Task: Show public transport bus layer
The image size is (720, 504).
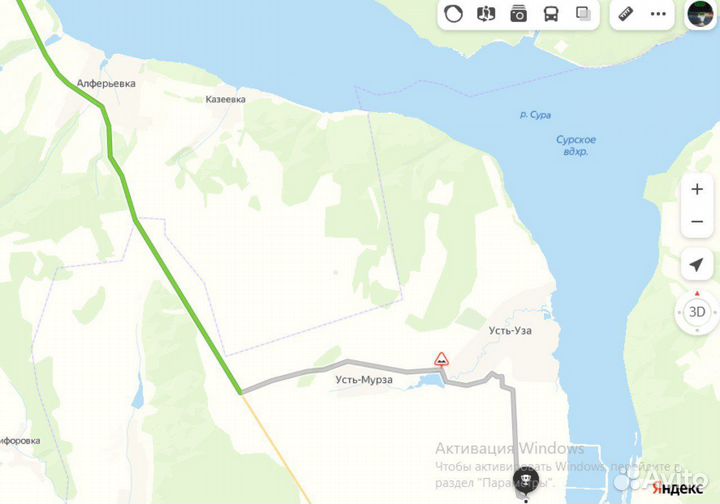Action: pyautogui.click(x=551, y=14)
